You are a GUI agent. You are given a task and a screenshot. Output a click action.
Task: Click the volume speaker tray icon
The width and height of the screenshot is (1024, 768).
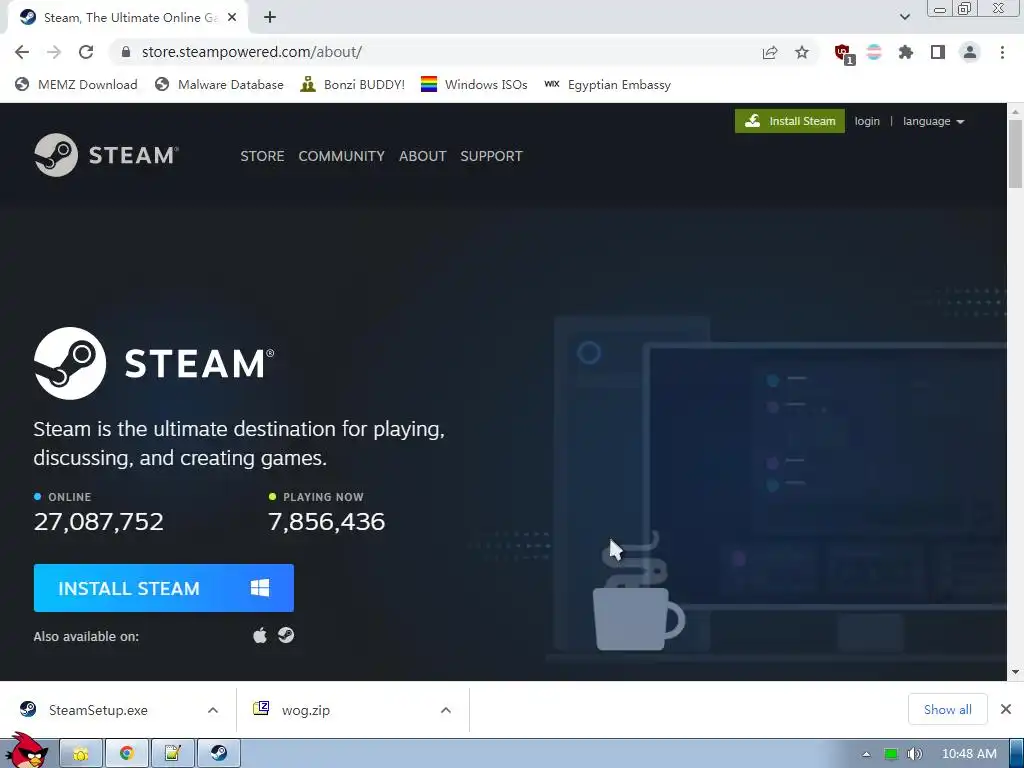(915, 754)
